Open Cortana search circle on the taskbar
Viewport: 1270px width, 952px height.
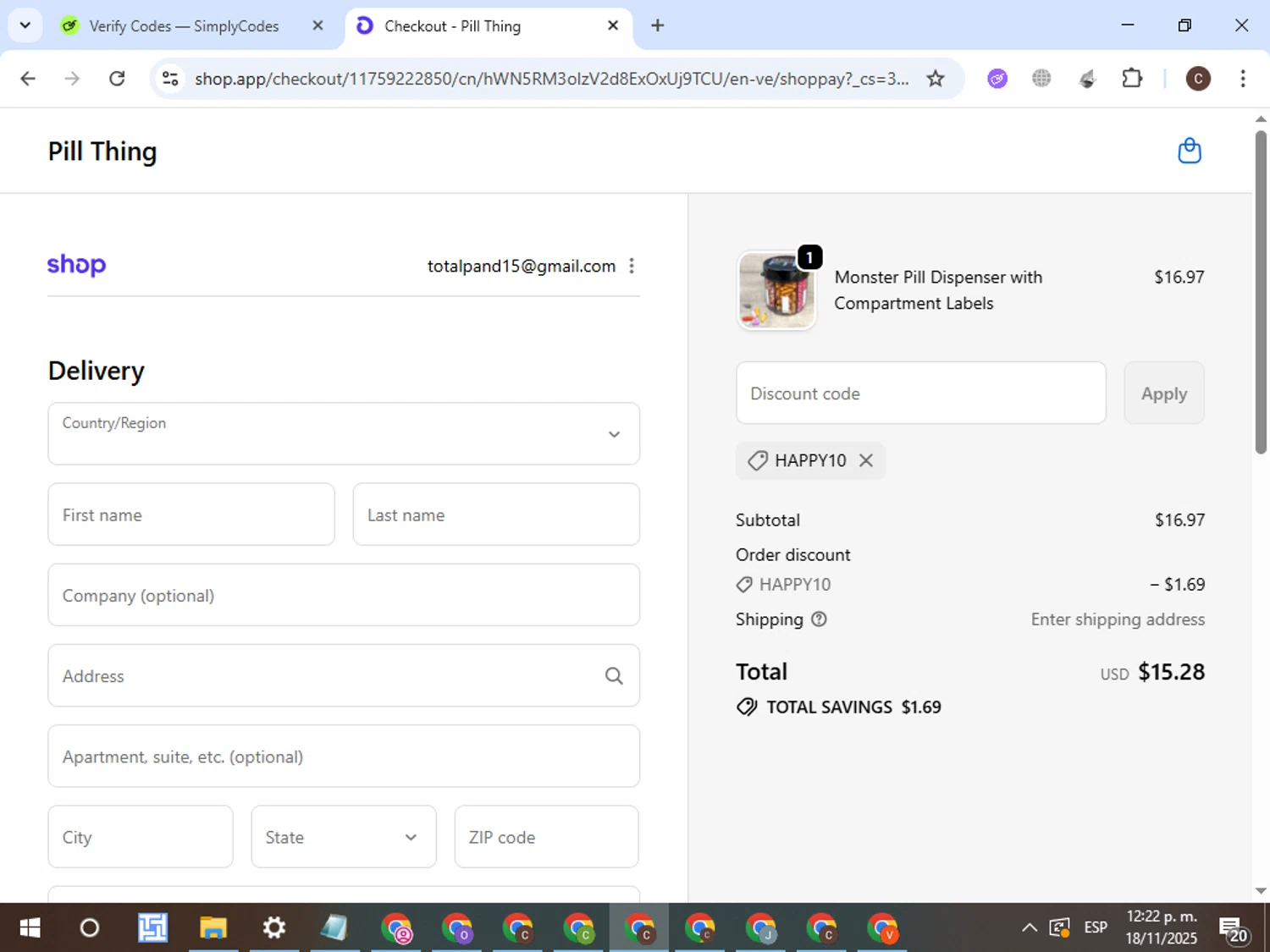[90, 928]
